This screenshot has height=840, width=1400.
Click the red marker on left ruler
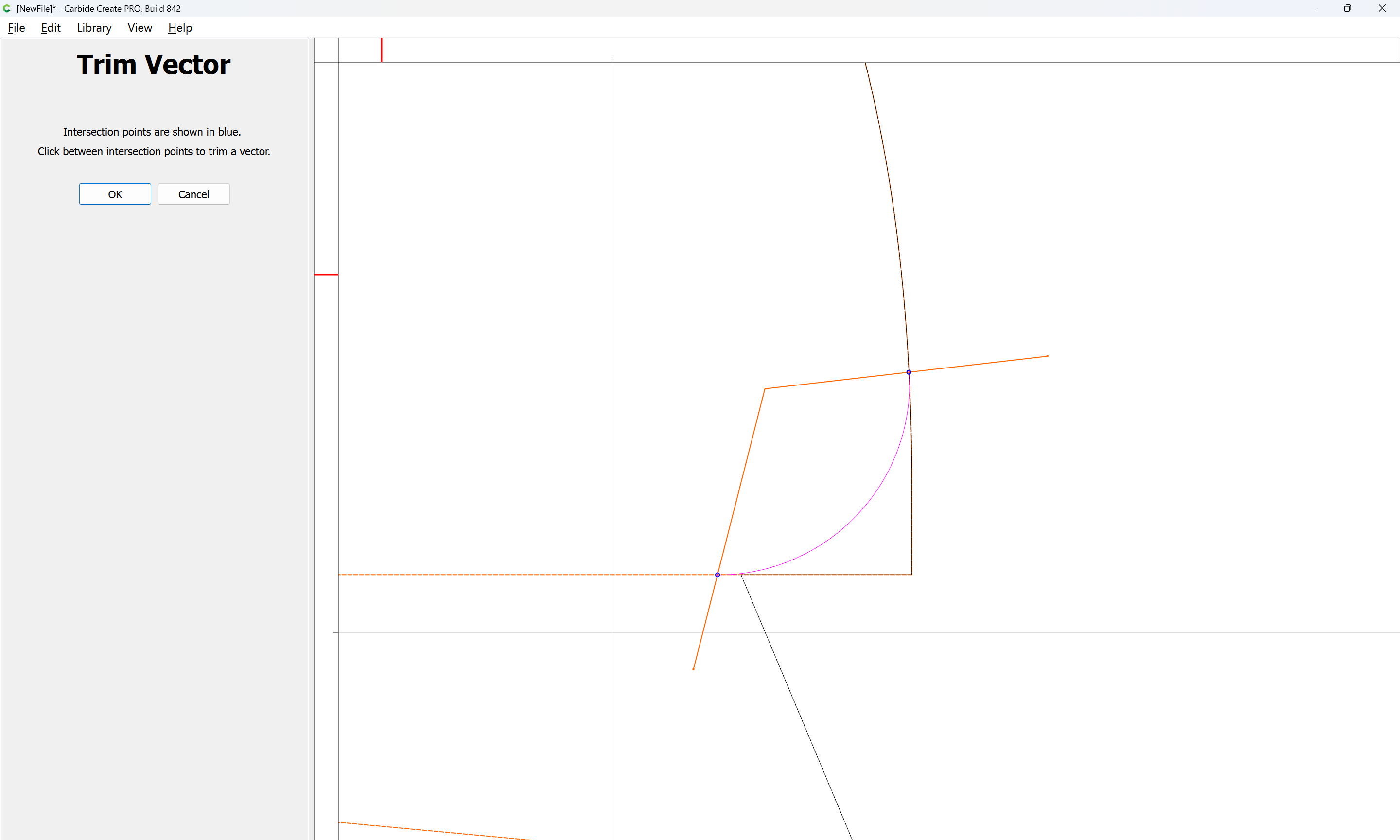click(326, 275)
